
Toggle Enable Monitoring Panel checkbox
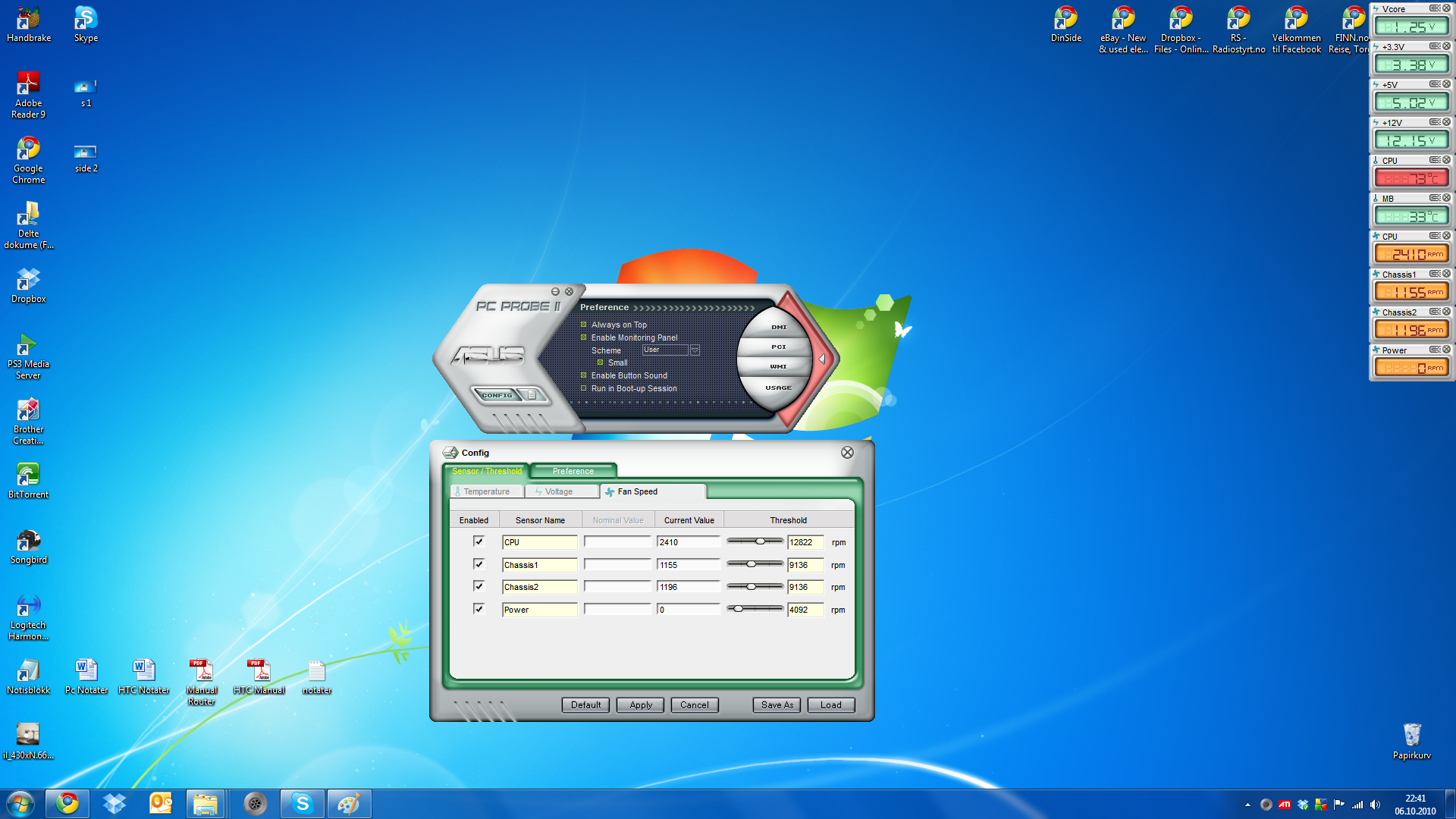[584, 337]
